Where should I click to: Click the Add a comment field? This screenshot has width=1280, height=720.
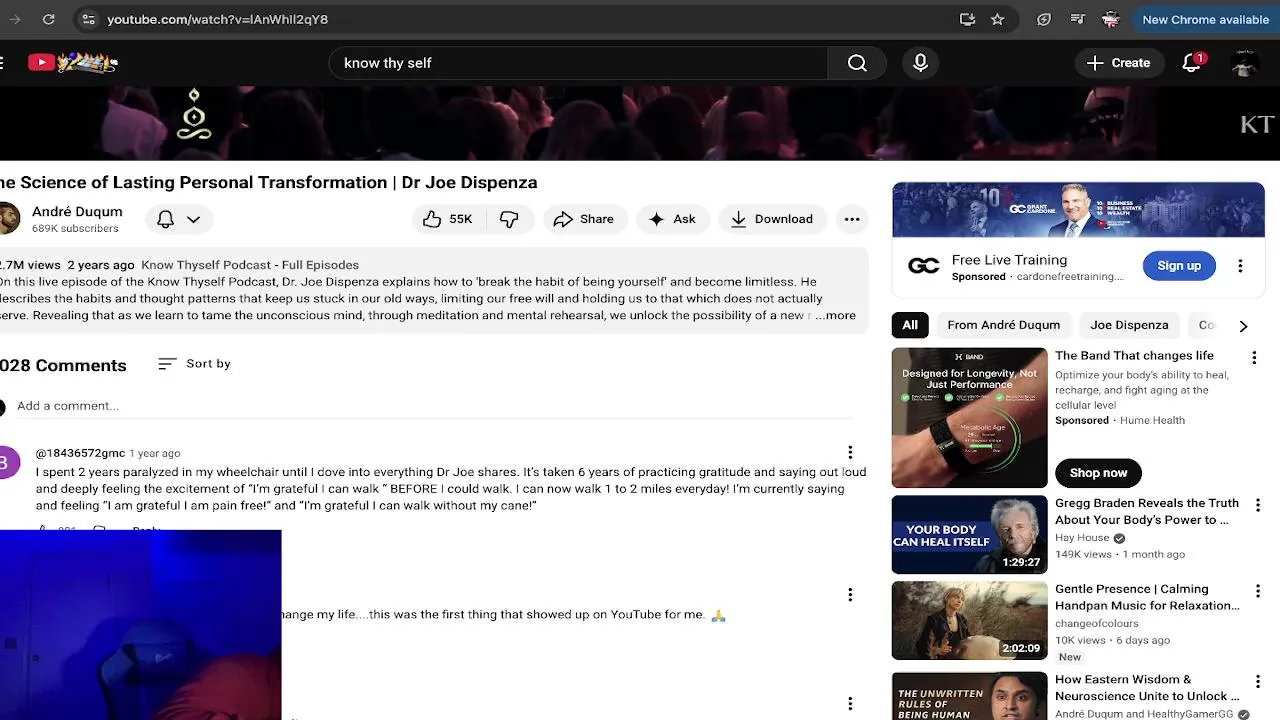436,406
